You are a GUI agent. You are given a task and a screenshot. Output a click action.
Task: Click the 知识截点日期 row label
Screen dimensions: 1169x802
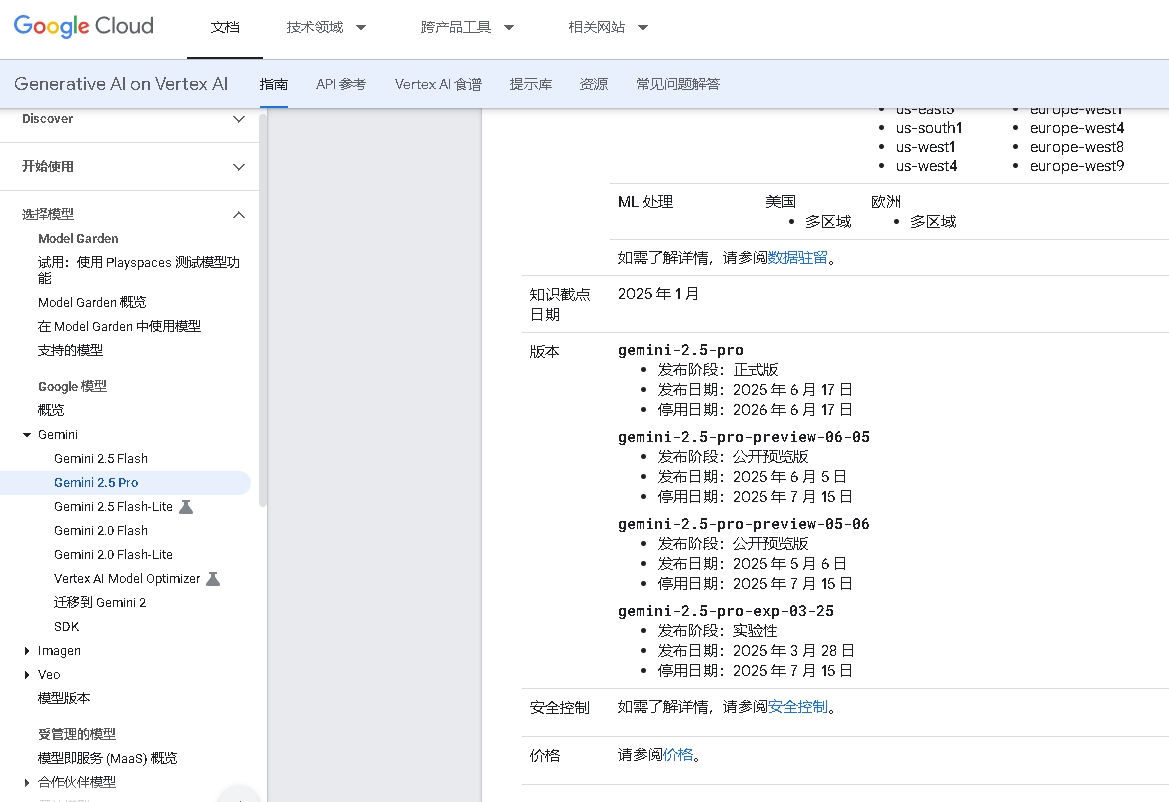[560, 304]
